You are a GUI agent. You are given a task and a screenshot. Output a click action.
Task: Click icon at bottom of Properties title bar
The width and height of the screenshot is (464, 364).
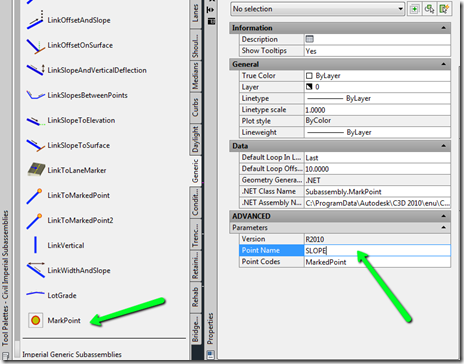click(211, 355)
